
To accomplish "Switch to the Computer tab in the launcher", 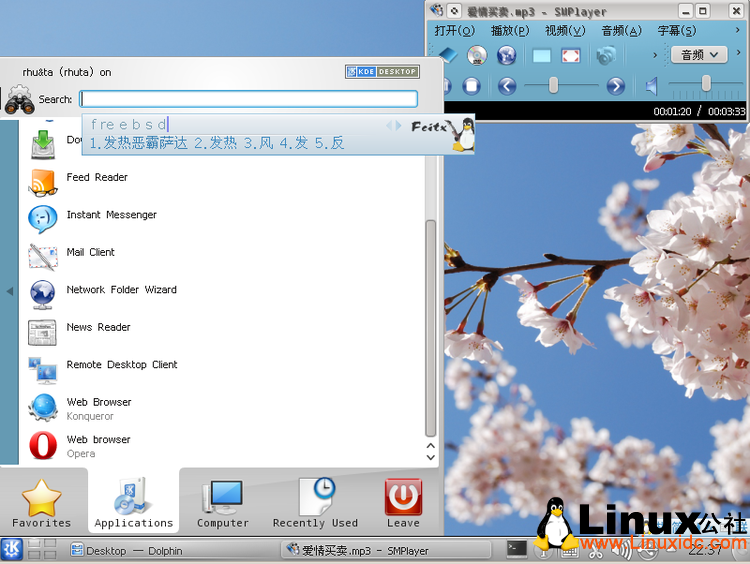I will point(222,503).
